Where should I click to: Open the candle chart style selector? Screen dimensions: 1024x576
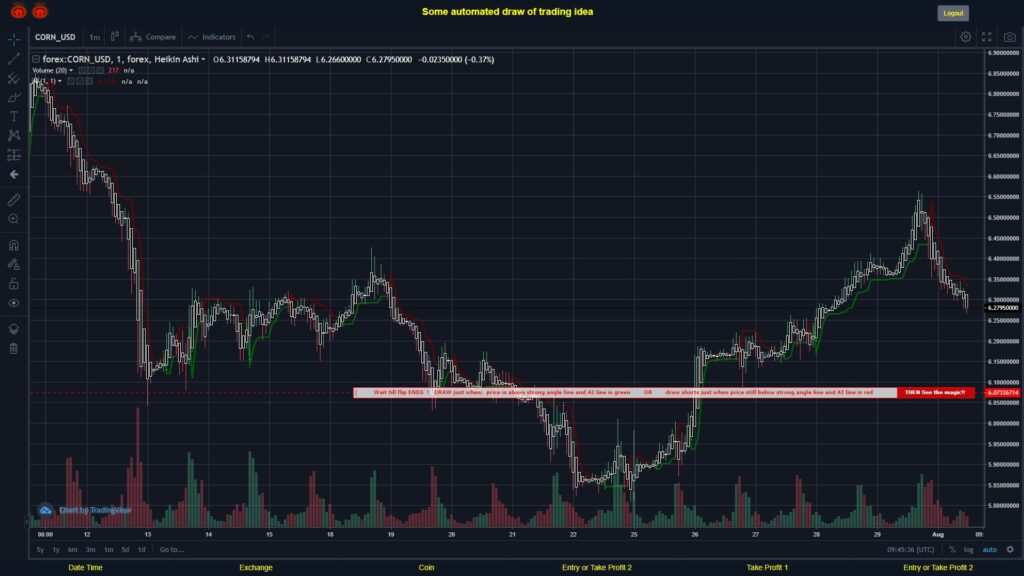114,37
